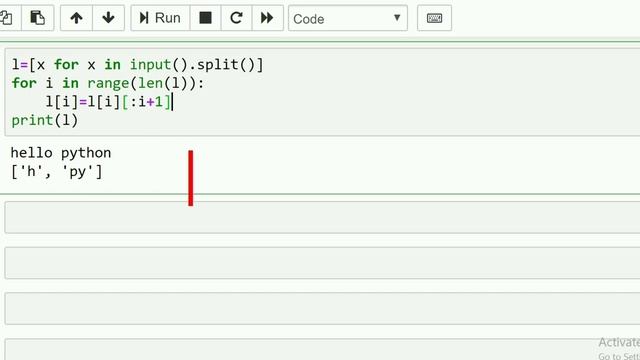Viewport: 640px width, 360px height.
Task: Select the second empty cell
Action: point(322,263)
